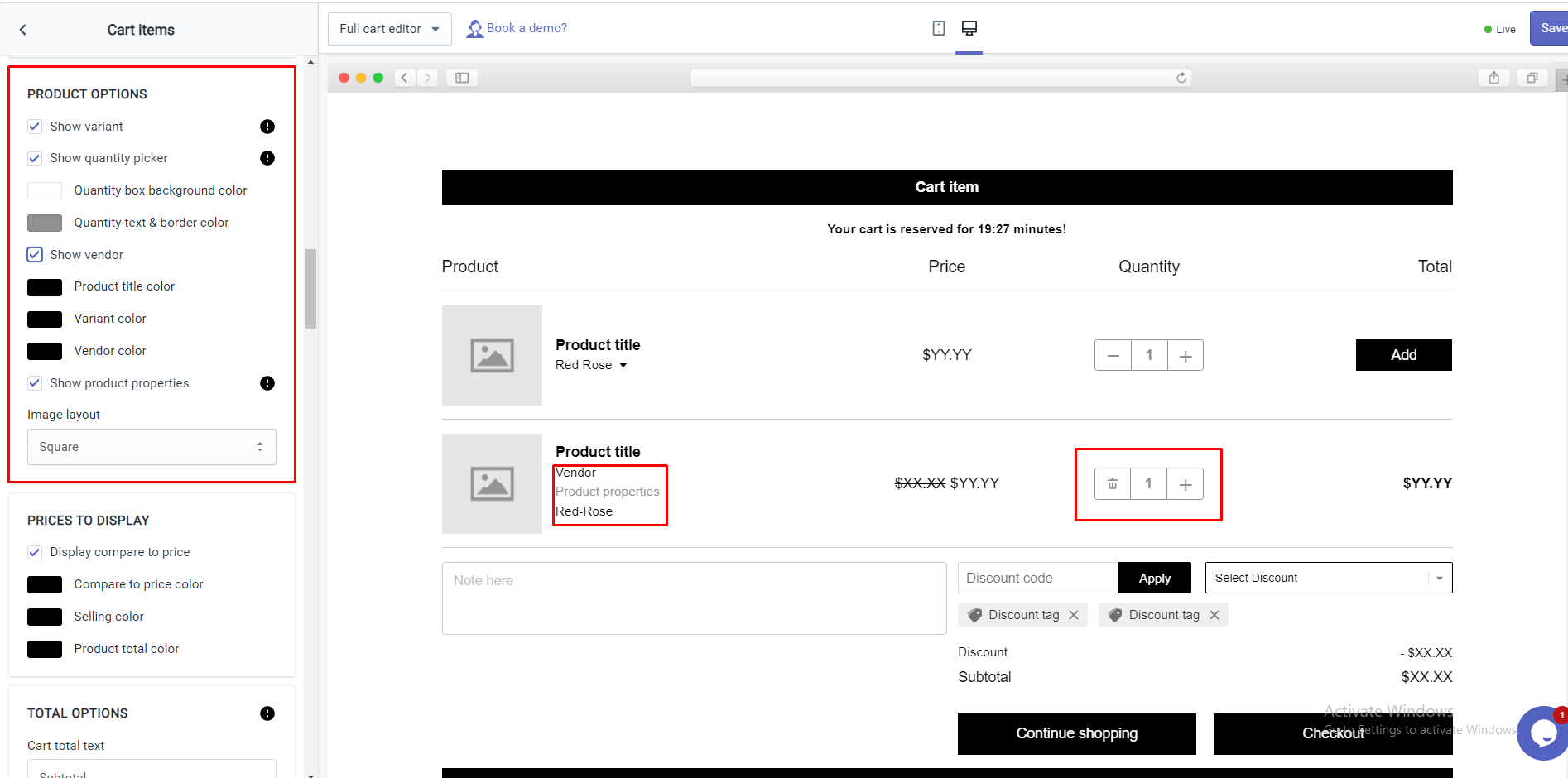Image resolution: width=1568 pixels, height=778 pixels.
Task: Switch to mobile preview icon
Action: click(938, 28)
